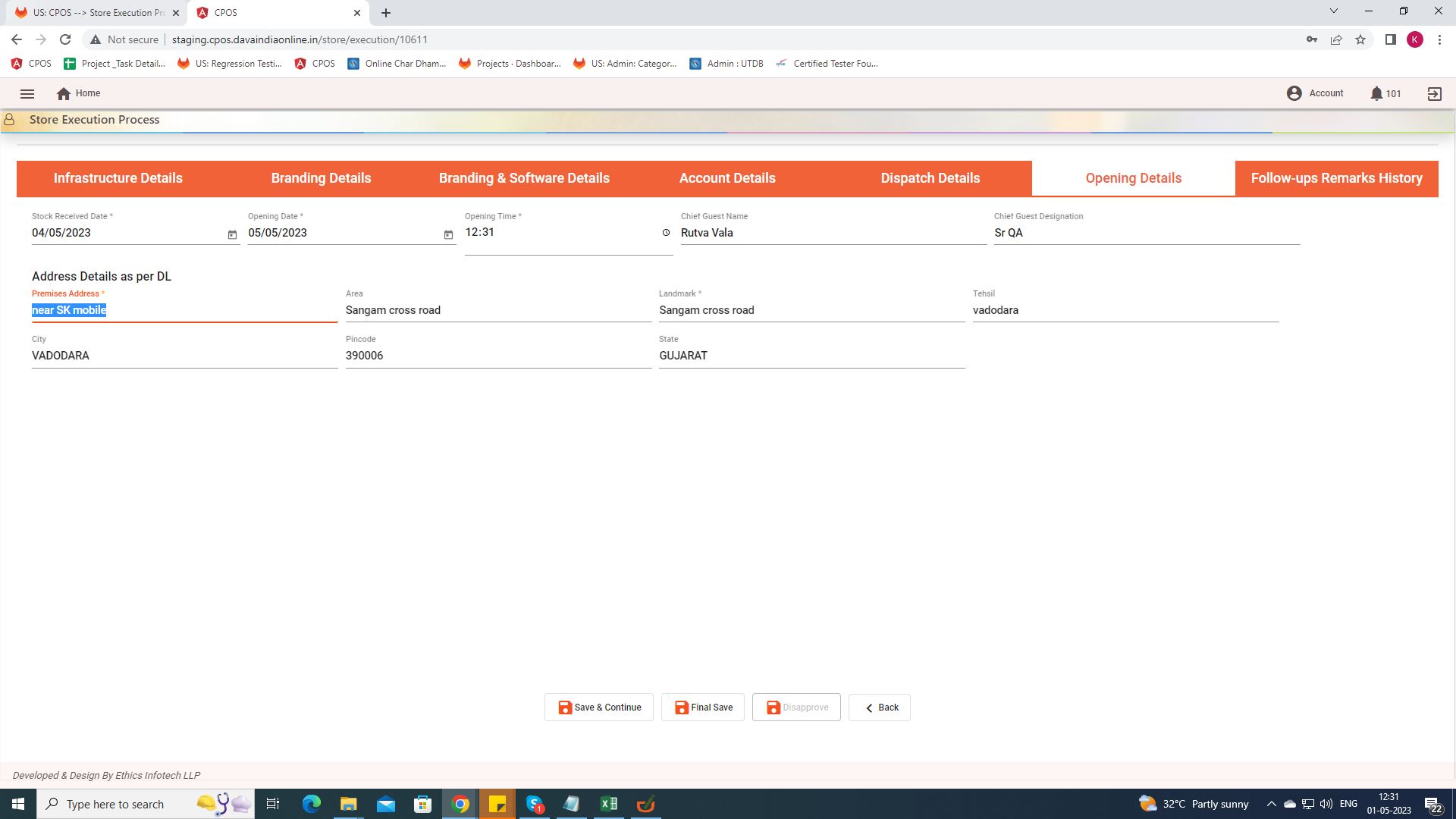Click the Final Save button
Viewport: 1456px width, 819px height.
point(702,708)
